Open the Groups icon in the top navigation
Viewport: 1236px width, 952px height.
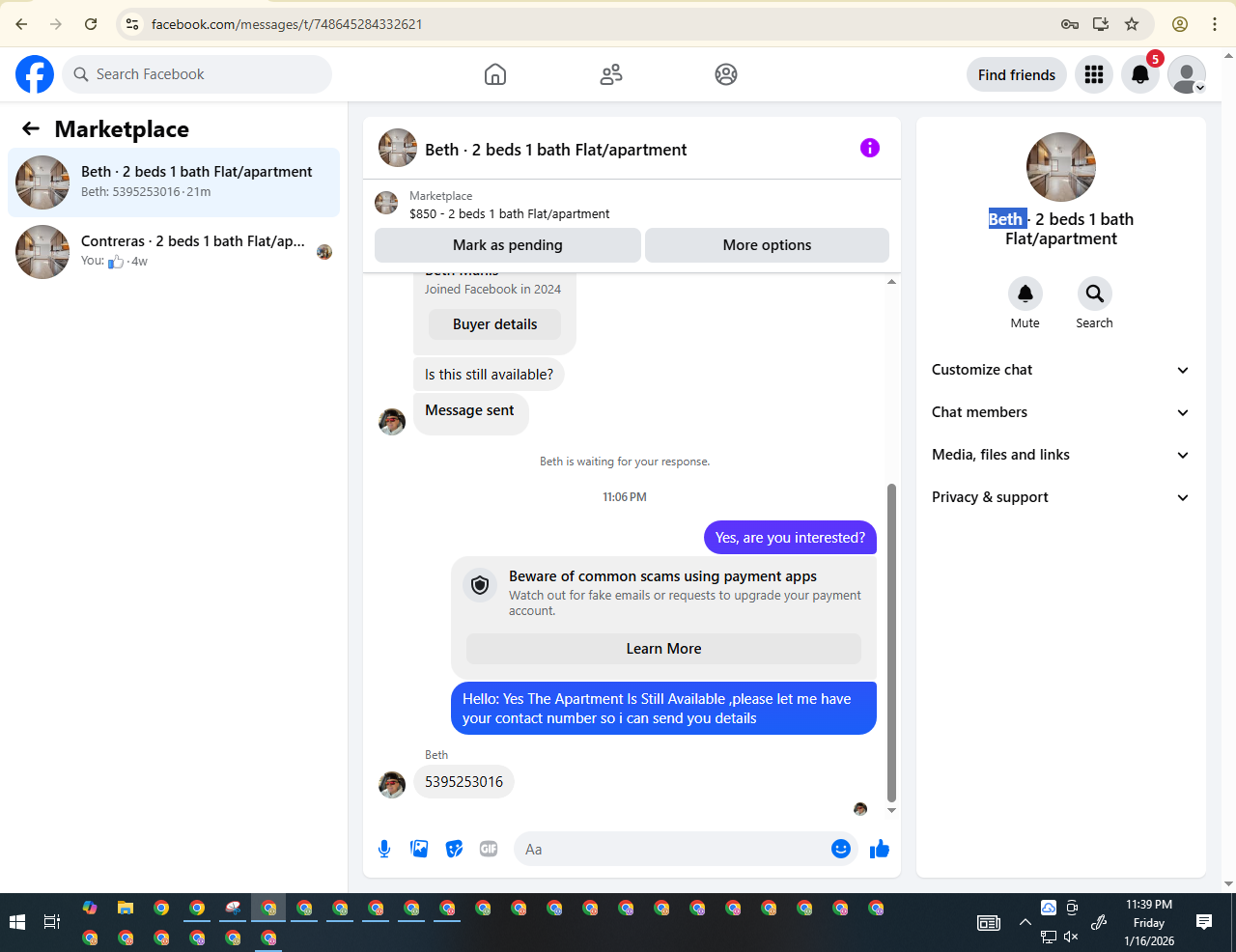pyautogui.click(x=726, y=74)
